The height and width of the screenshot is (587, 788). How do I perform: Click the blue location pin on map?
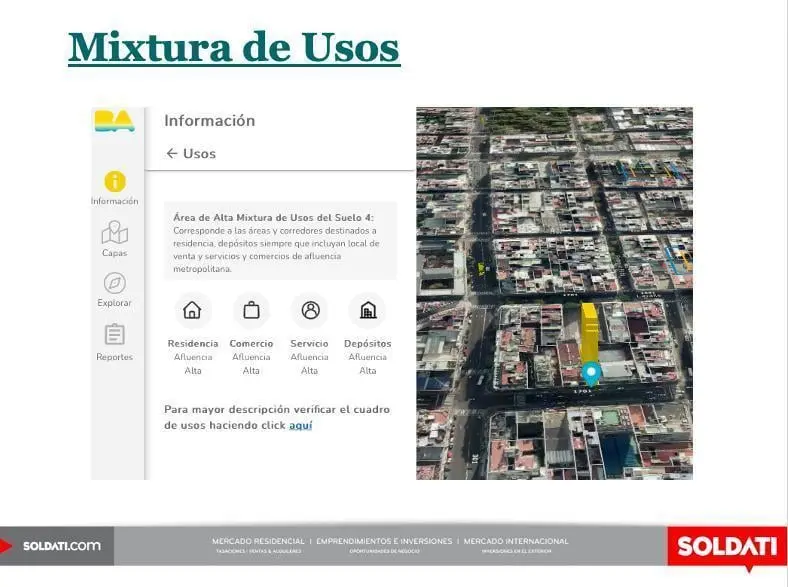click(x=592, y=374)
